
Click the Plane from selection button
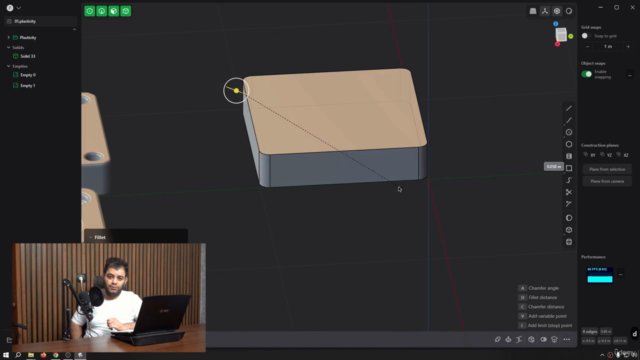pyautogui.click(x=607, y=169)
